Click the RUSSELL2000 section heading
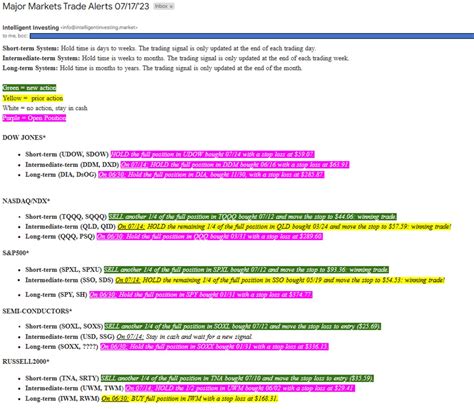Viewport: 474px width, 409px height. [x=26, y=361]
